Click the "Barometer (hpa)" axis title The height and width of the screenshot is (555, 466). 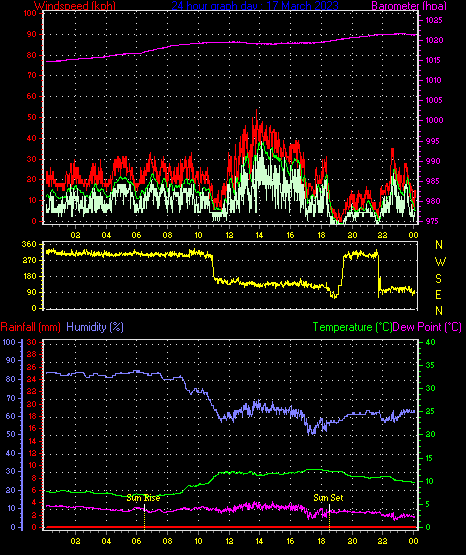(x=409, y=6)
